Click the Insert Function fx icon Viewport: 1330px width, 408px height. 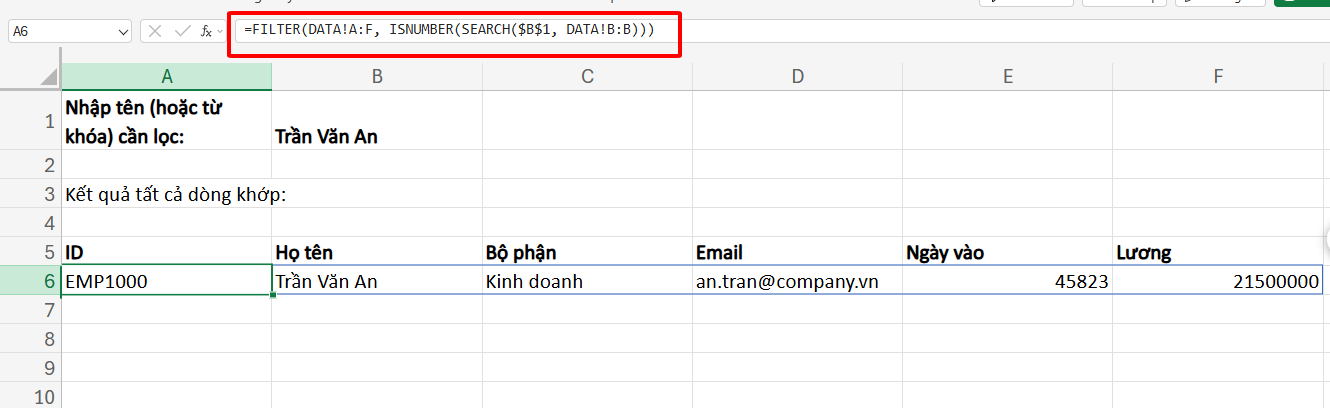206,31
